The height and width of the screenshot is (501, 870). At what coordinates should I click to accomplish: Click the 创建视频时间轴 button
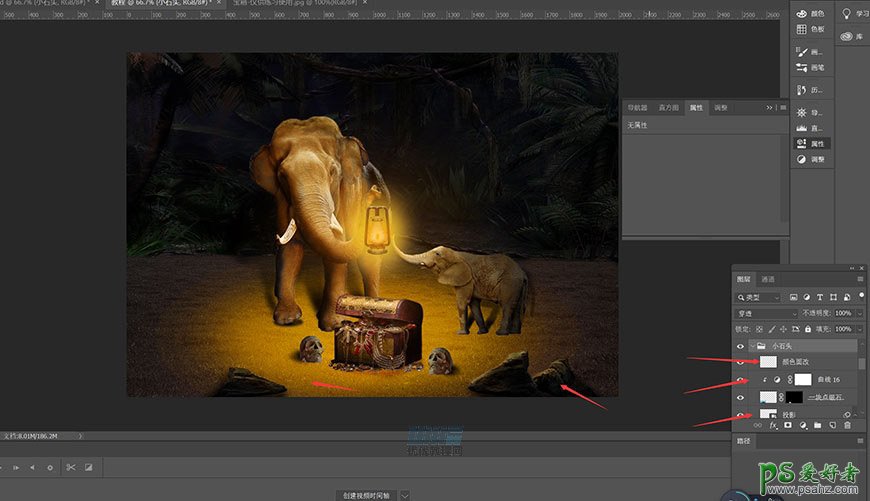367,494
